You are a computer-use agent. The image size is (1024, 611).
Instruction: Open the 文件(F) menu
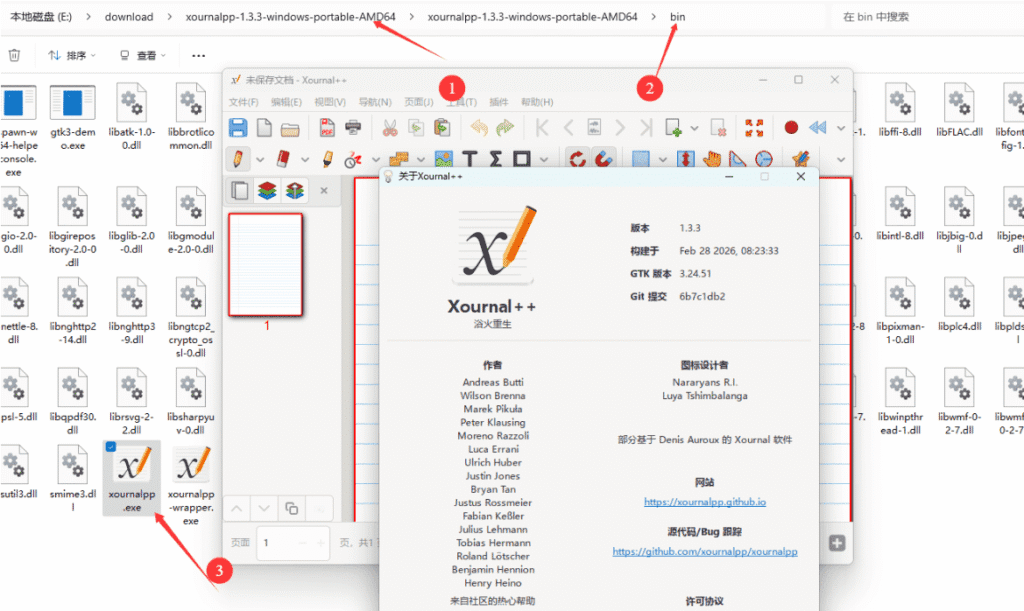tap(244, 102)
